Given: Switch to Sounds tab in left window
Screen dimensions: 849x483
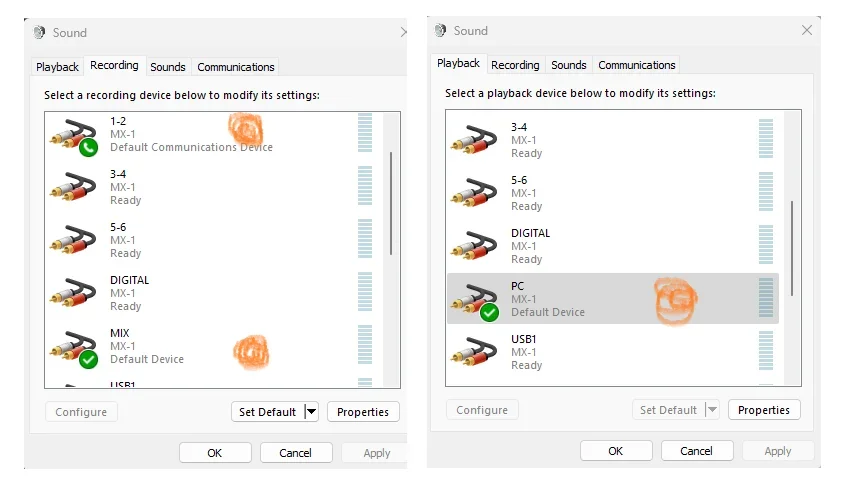Looking at the screenshot, I should [x=168, y=67].
